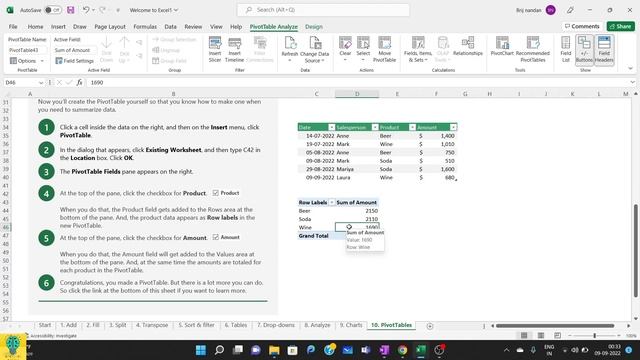Collapse the ribbon with the chevron
Viewport: 640px width, 360px height.
(631, 69)
